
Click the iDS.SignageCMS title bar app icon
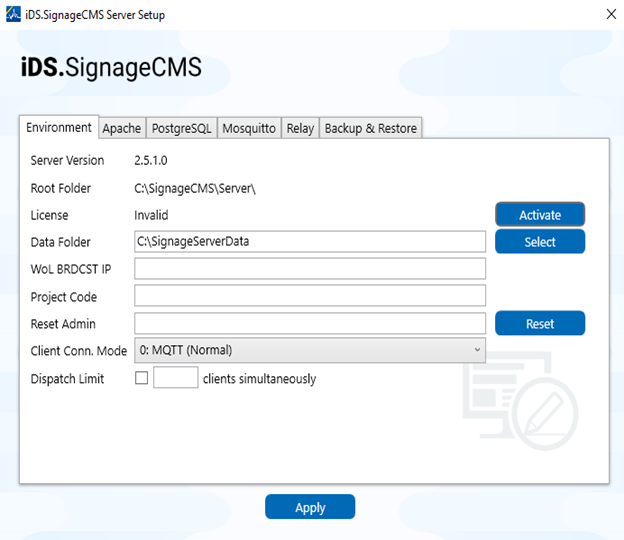coord(12,15)
